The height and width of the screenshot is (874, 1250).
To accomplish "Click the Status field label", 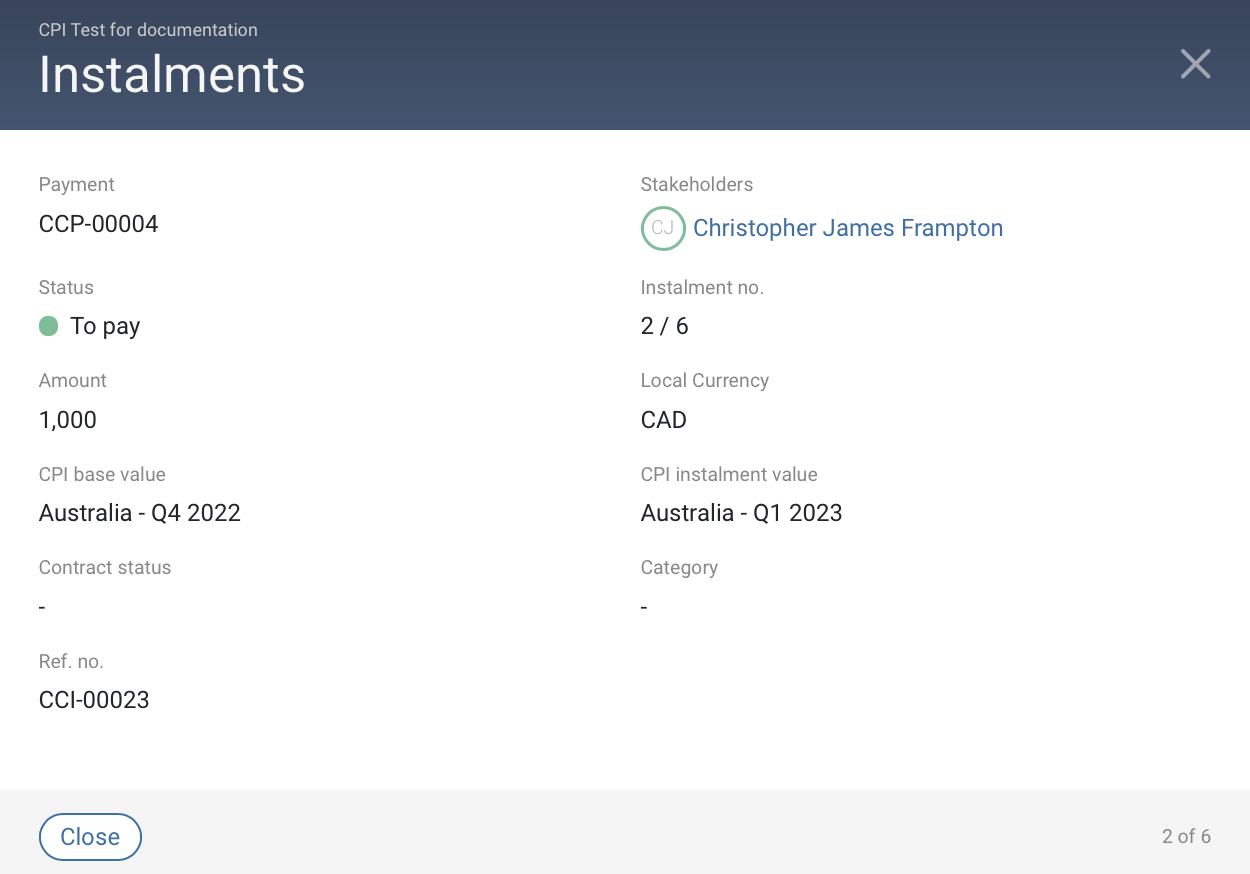I will pos(65,287).
